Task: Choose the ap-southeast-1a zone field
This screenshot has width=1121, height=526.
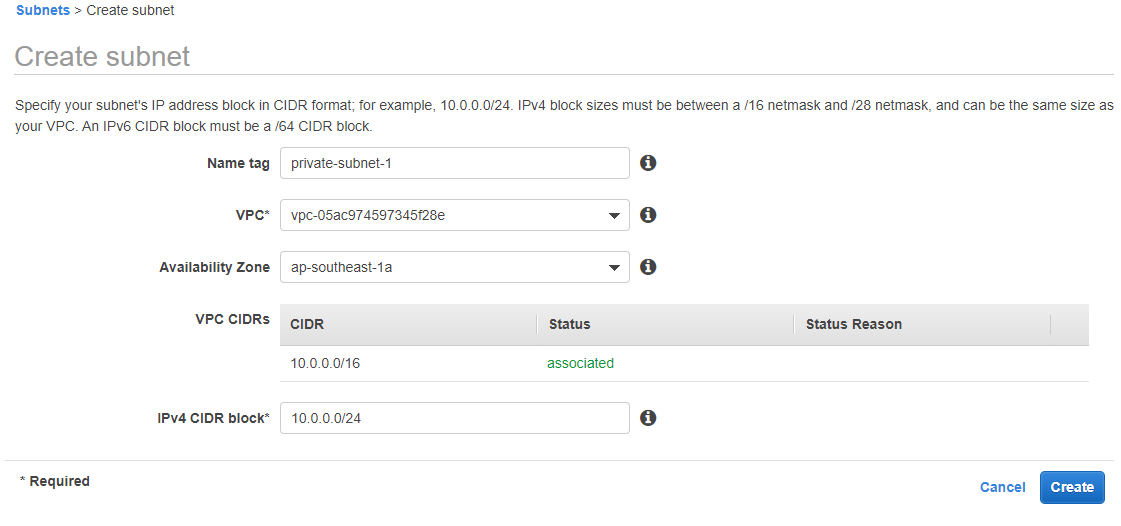Action: (455, 267)
